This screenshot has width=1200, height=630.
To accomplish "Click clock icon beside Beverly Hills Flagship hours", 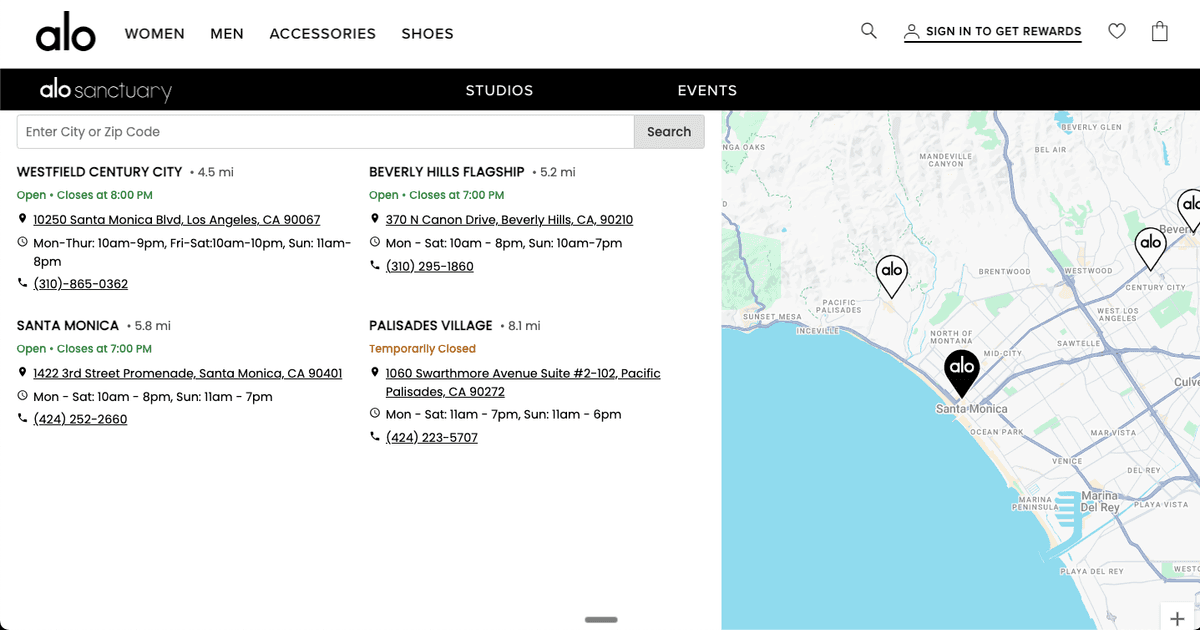I will 375,242.
